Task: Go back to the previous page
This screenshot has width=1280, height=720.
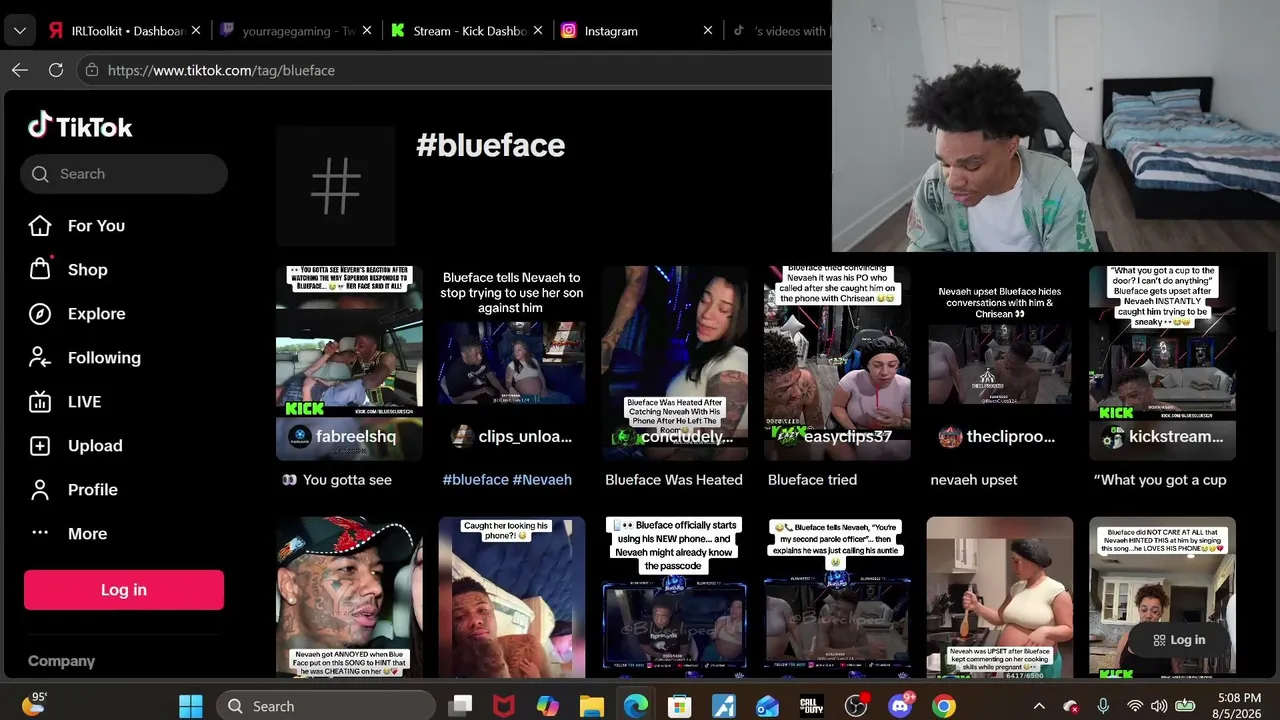Action: click(20, 70)
